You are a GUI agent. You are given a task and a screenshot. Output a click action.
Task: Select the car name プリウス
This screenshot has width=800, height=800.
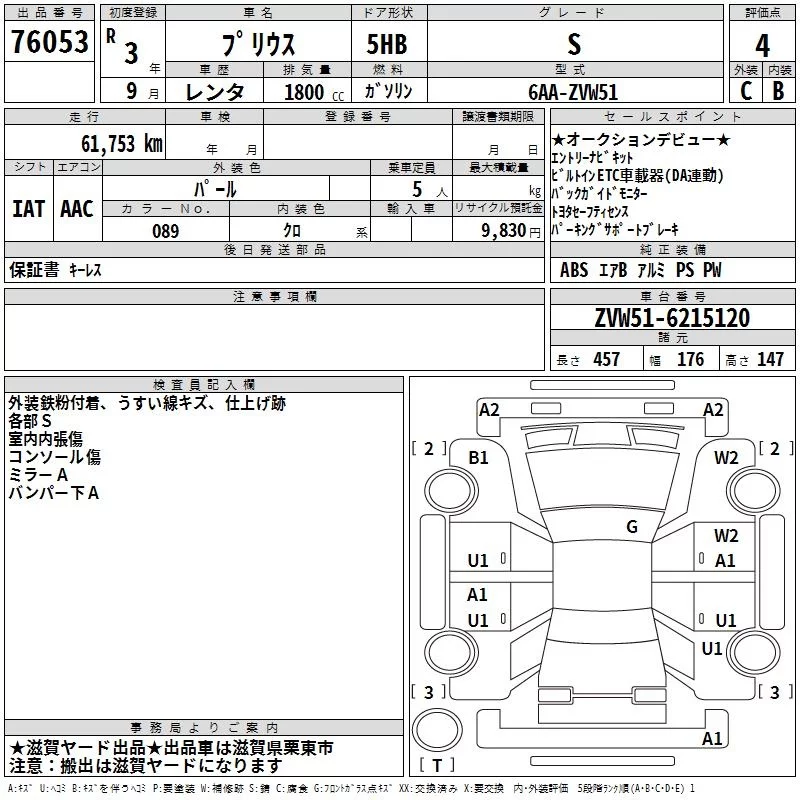258,43
